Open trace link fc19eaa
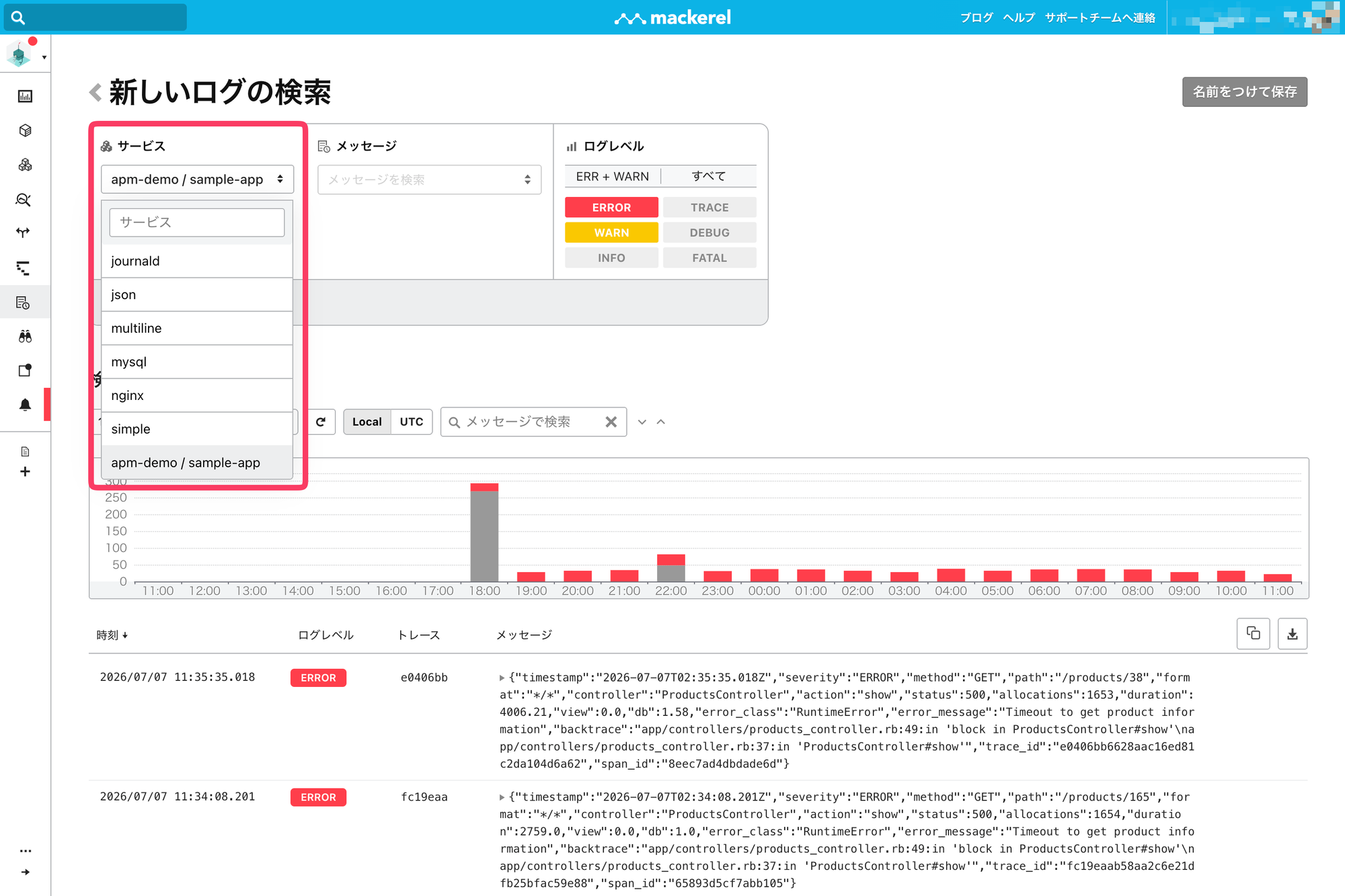This screenshot has width=1345, height=896. click(x=424, y=797)
